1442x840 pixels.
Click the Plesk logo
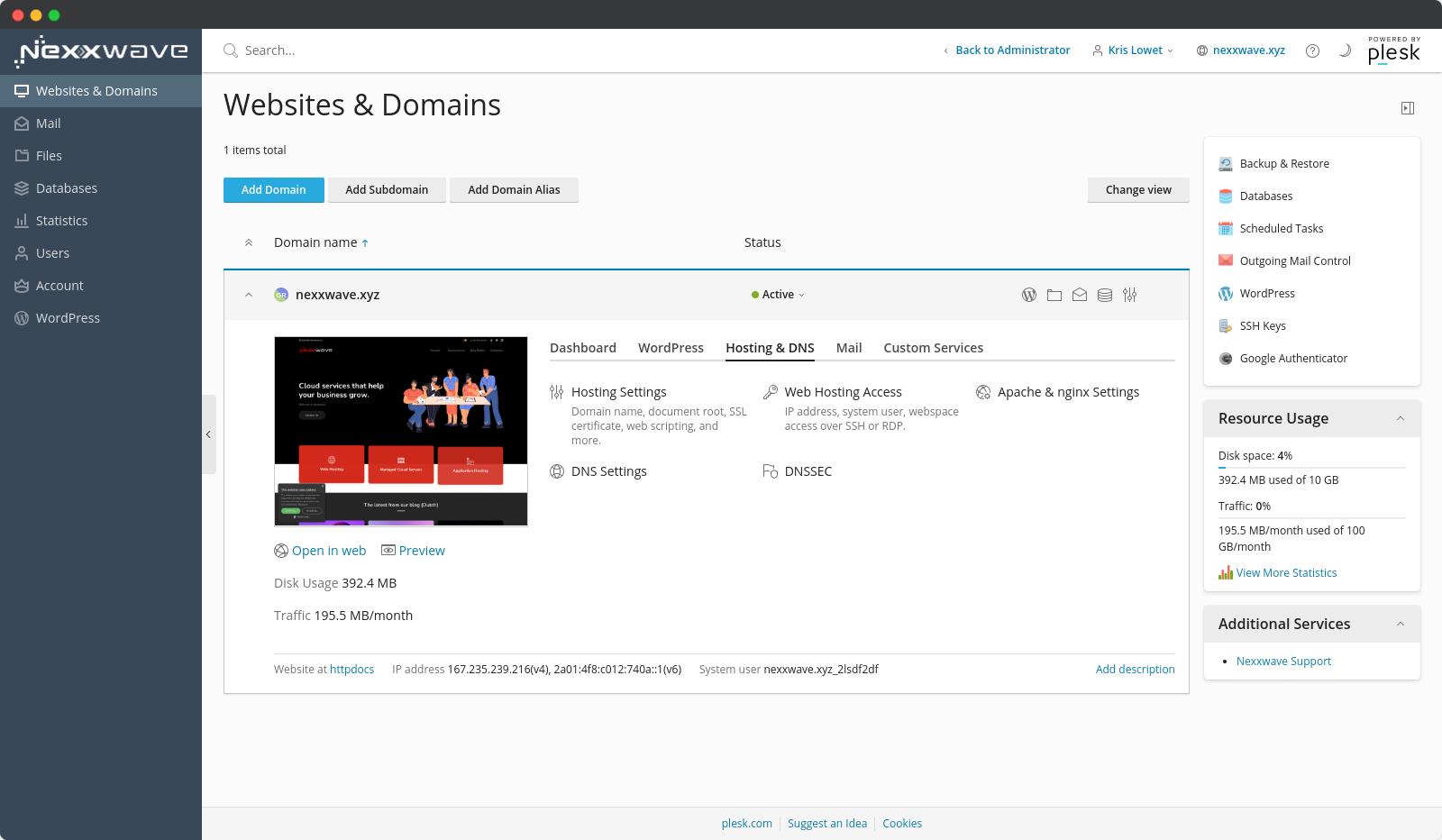1393,50
